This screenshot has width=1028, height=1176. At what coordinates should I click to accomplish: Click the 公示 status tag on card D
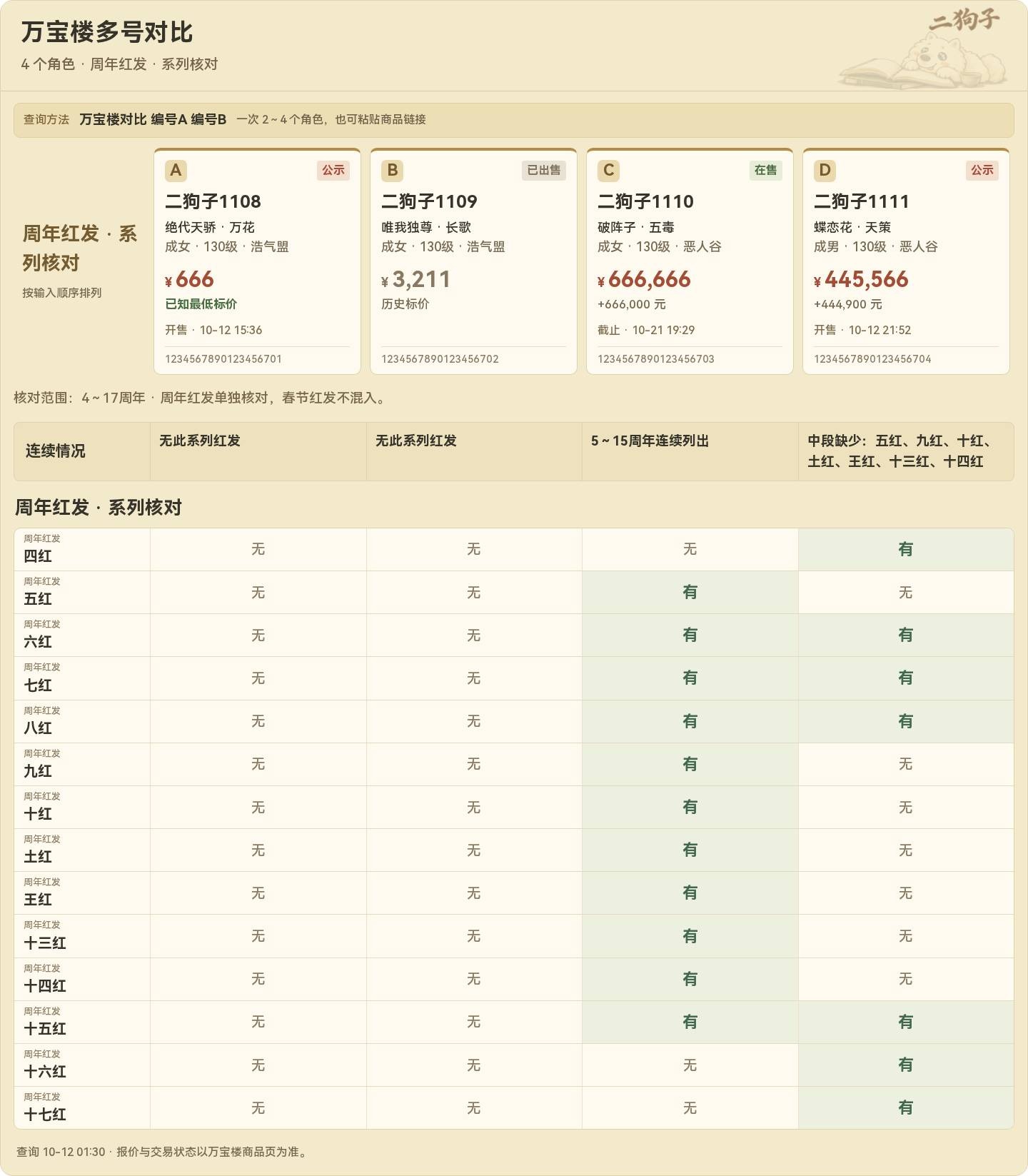coord(982,170)
